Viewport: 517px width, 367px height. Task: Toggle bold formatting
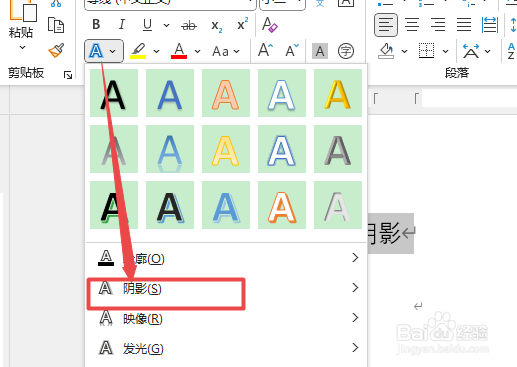(x=96, y=24)
